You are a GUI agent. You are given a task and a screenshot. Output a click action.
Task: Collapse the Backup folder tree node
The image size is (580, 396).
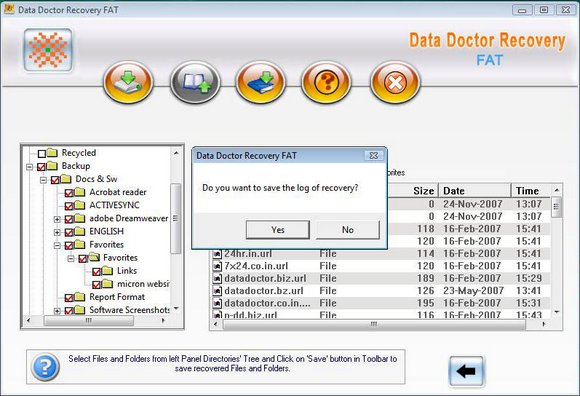coord(30,167)
